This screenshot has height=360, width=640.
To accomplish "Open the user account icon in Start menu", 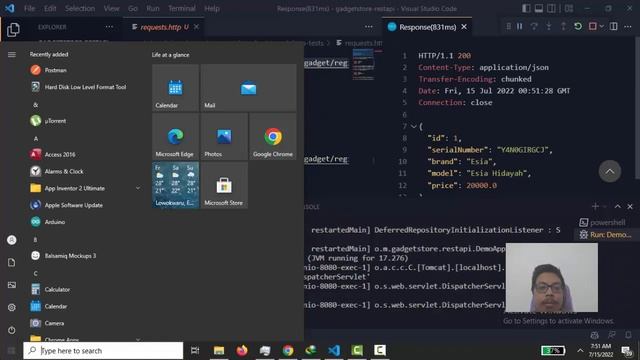I will (x=12, y=240).
